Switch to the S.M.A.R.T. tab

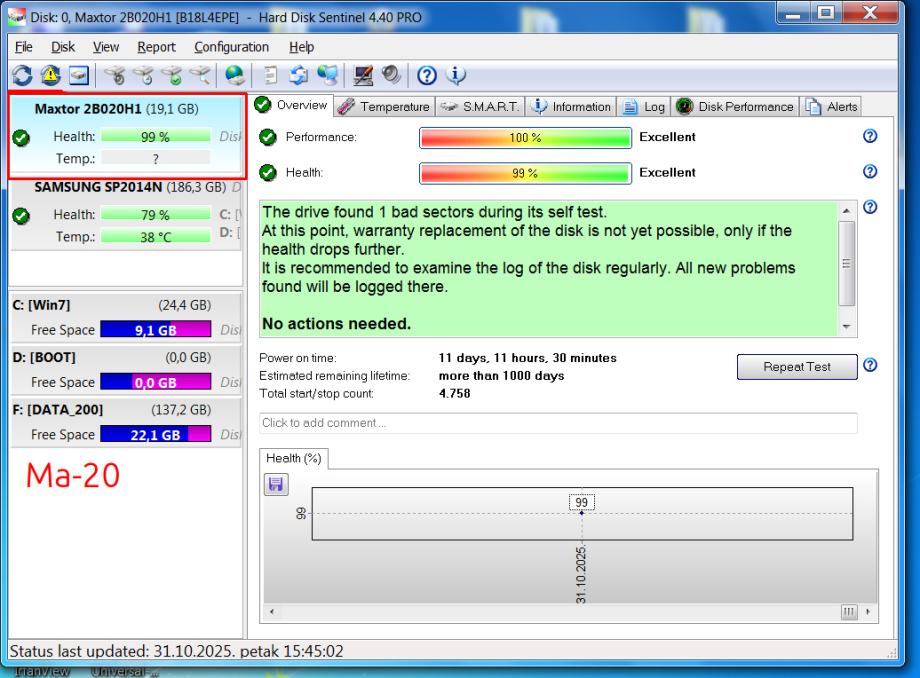(480, 107)
